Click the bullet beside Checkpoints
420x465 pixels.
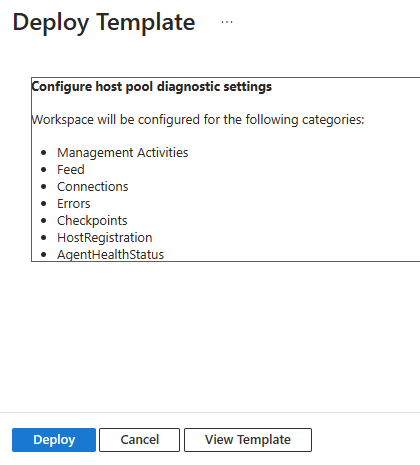(x=44, y=221)
